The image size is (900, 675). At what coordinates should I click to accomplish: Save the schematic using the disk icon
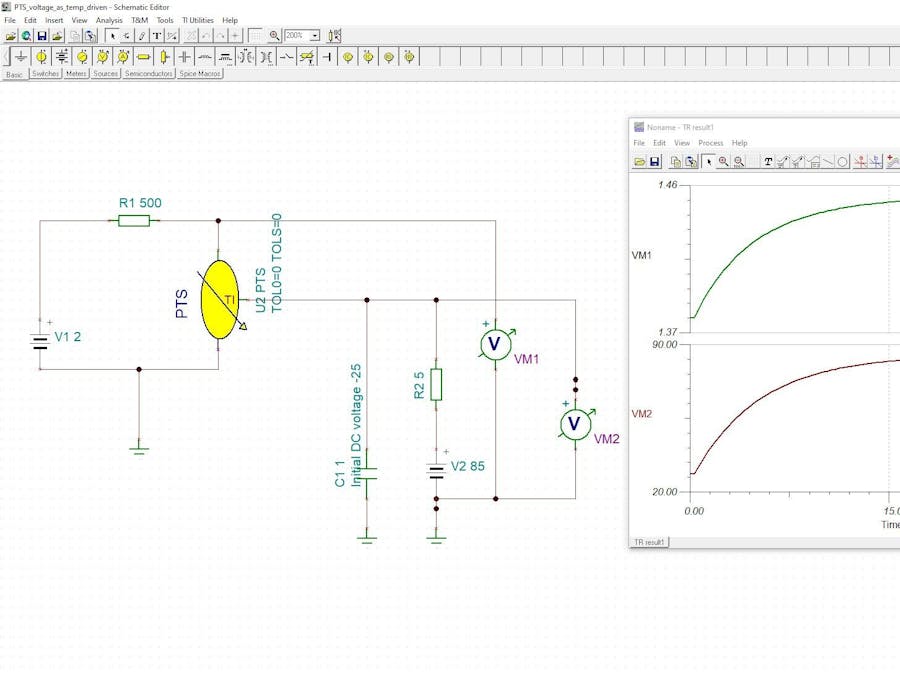click(x=40, y=36)
